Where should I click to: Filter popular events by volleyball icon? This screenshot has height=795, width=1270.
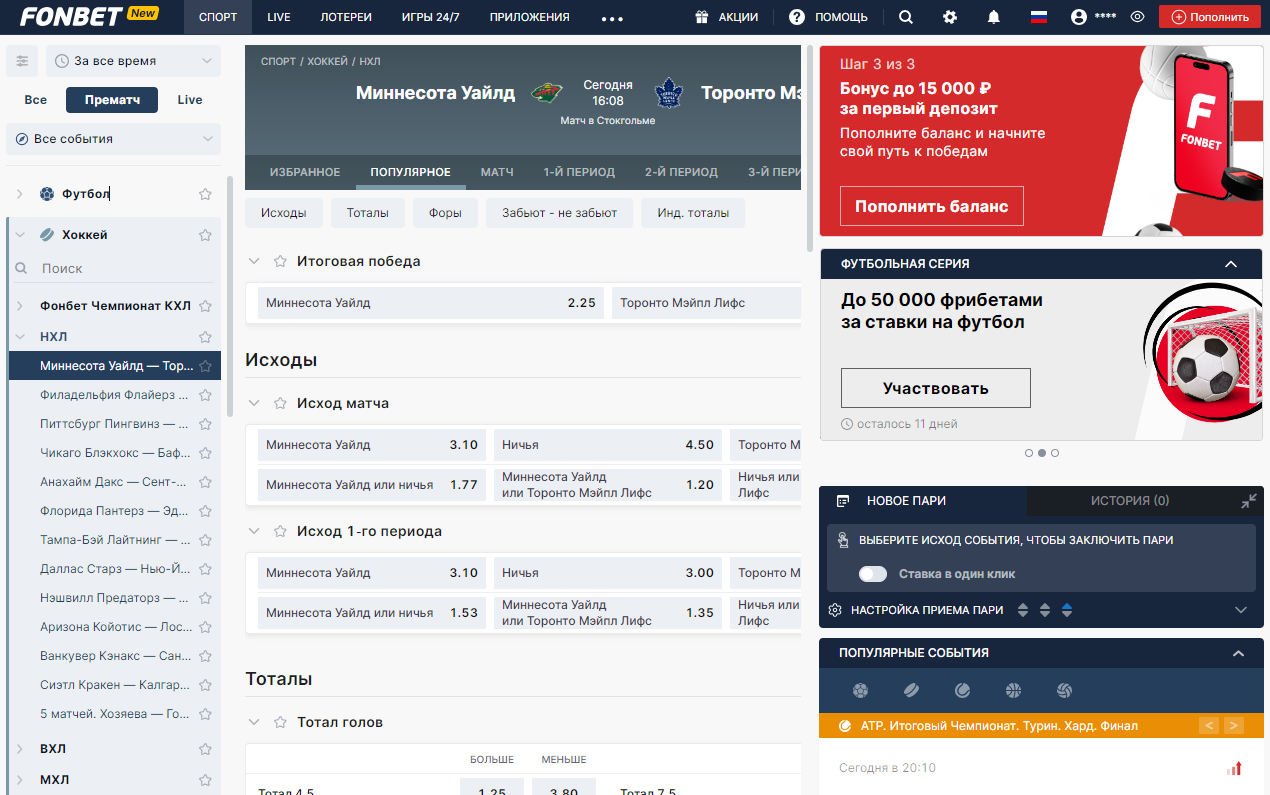1064,690
